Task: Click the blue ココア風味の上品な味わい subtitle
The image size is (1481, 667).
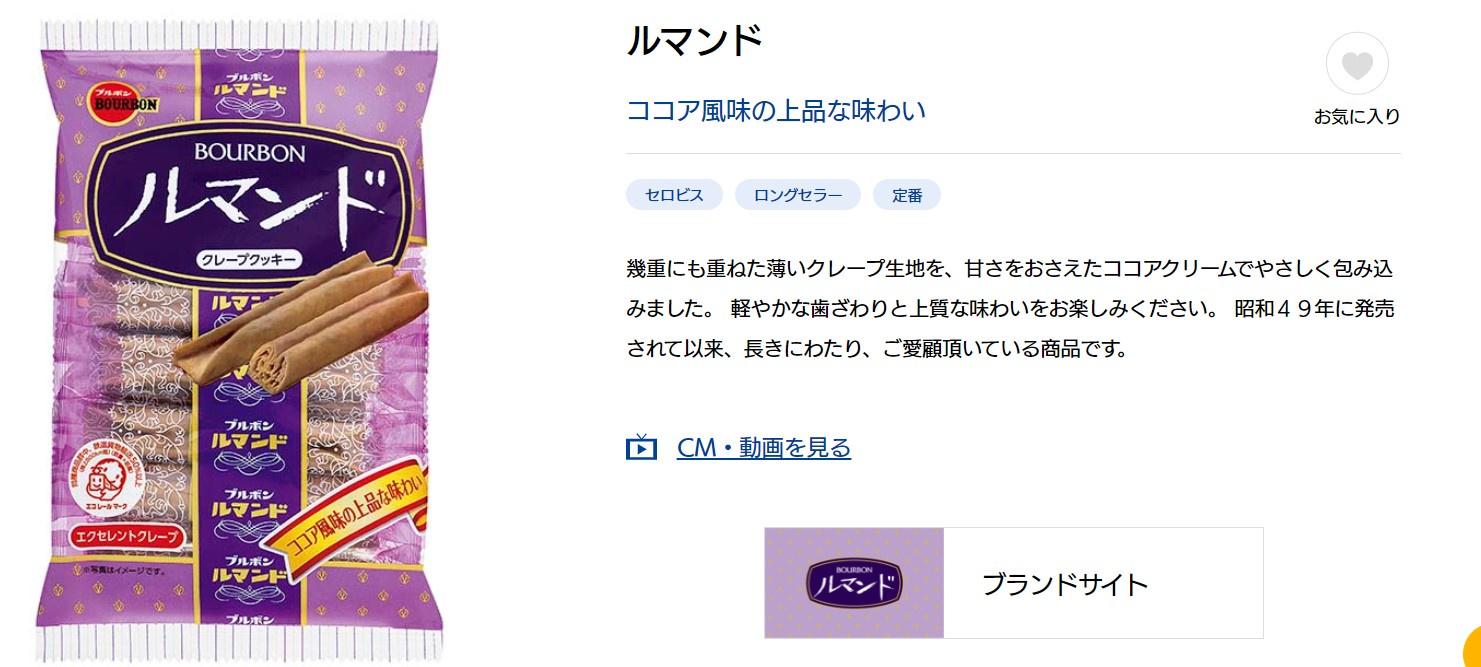Action: (x=776, y=110)
